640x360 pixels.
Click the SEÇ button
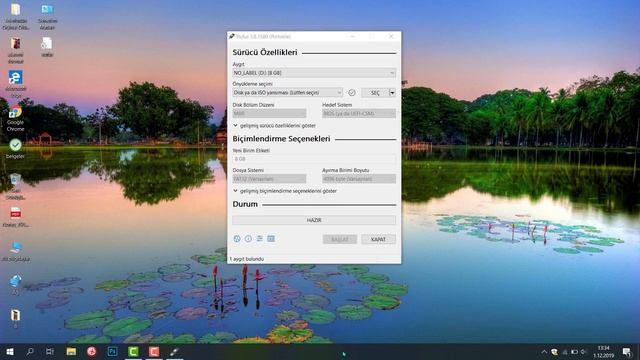coord(375,93)
